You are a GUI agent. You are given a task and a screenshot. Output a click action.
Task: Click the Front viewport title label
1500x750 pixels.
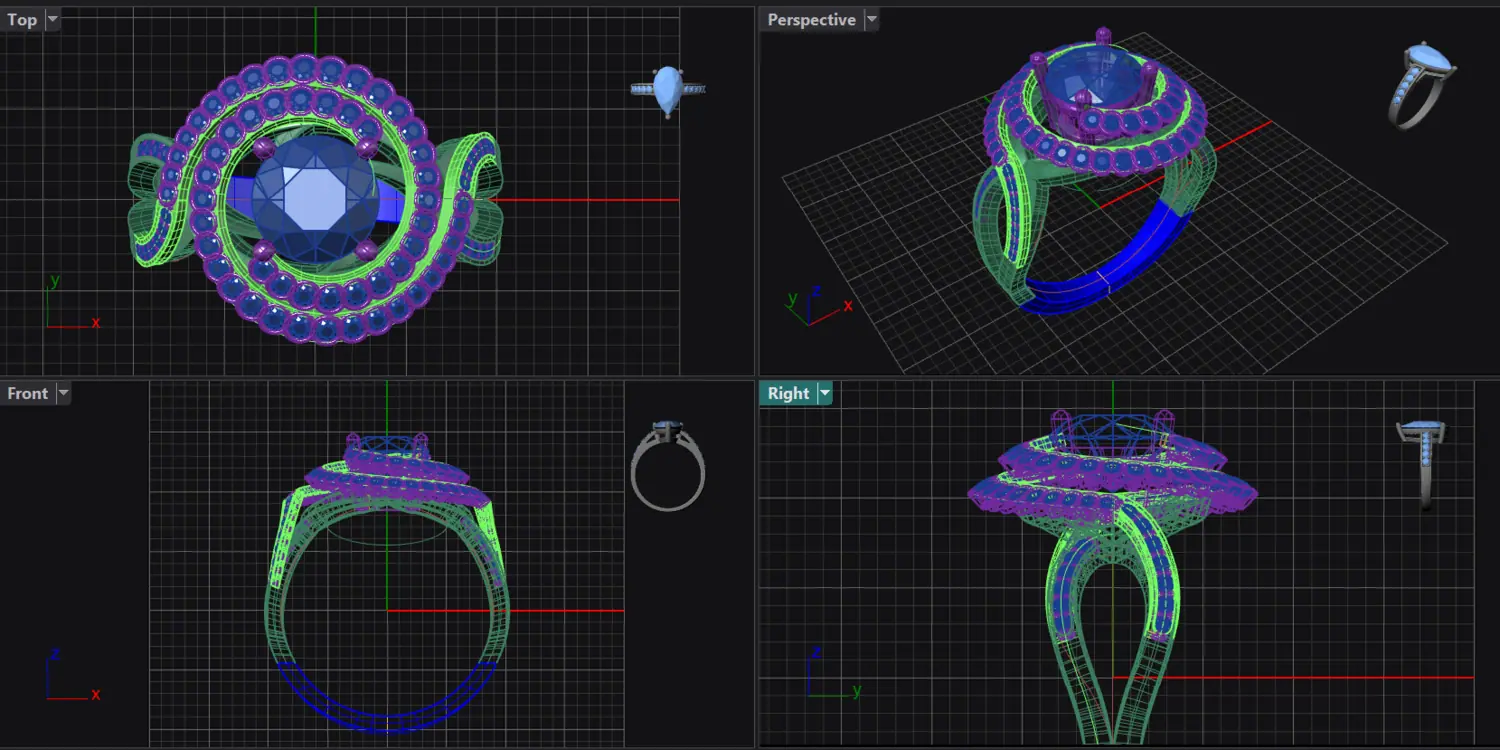[28, 393]
